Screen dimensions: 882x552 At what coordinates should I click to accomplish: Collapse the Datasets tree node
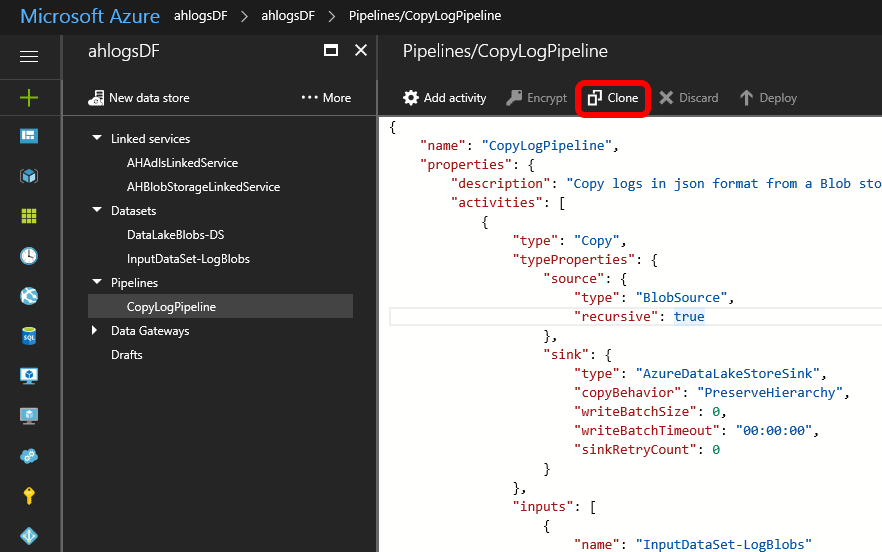[97, 210]
